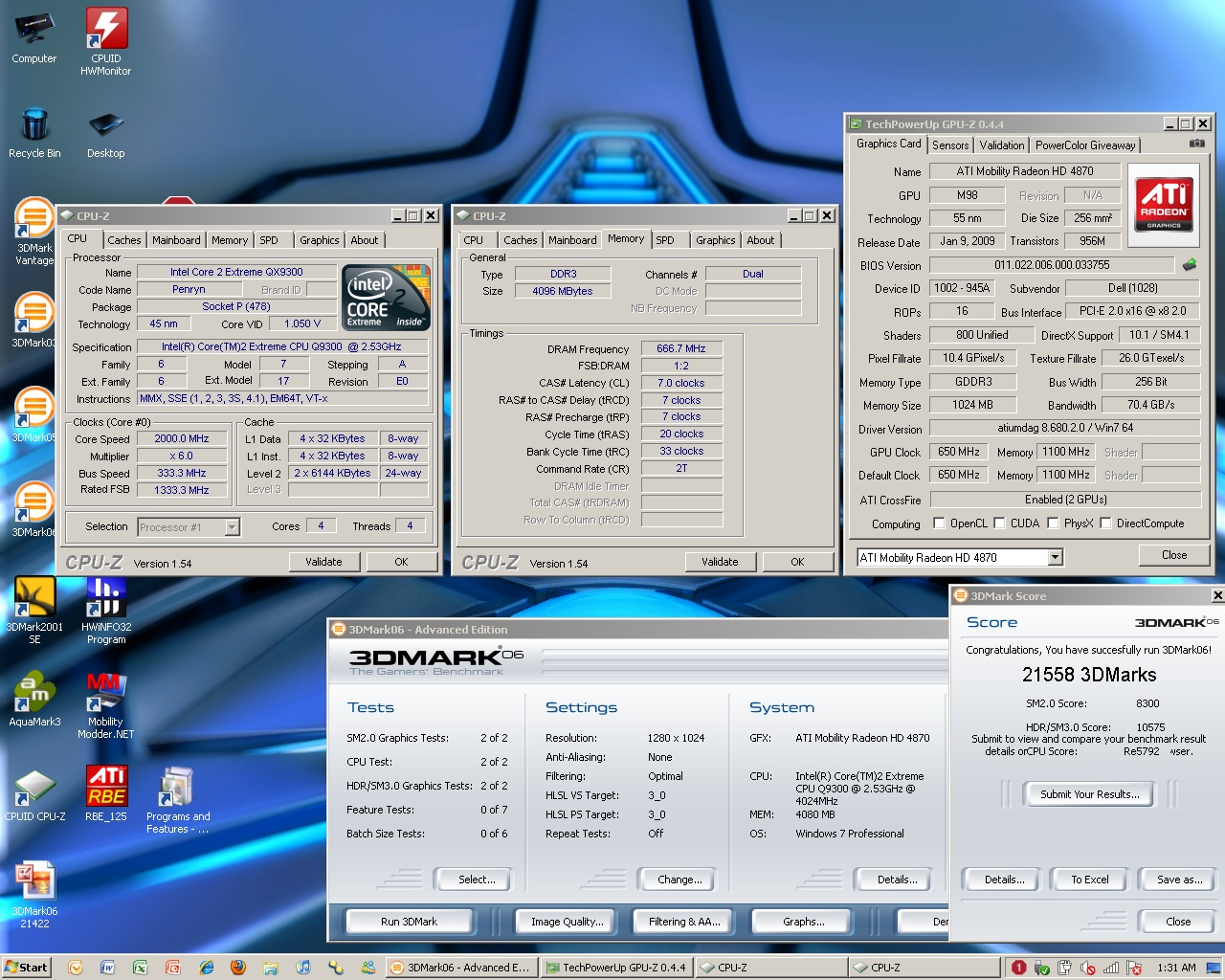1225x980 pixels.
Task: Open the 3DMark2001 SE desktop icon
Action: (34, 598)
